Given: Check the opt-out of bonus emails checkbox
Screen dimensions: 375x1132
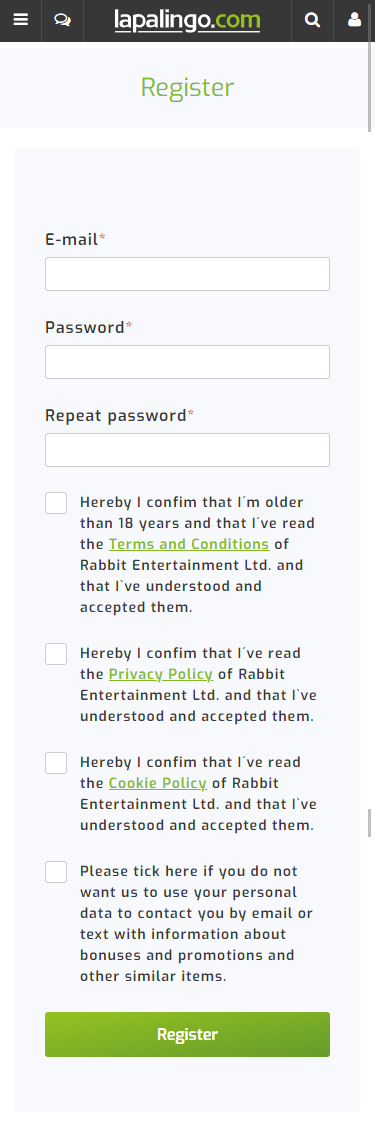Looking at the screenshot, I should coord(56,872).
